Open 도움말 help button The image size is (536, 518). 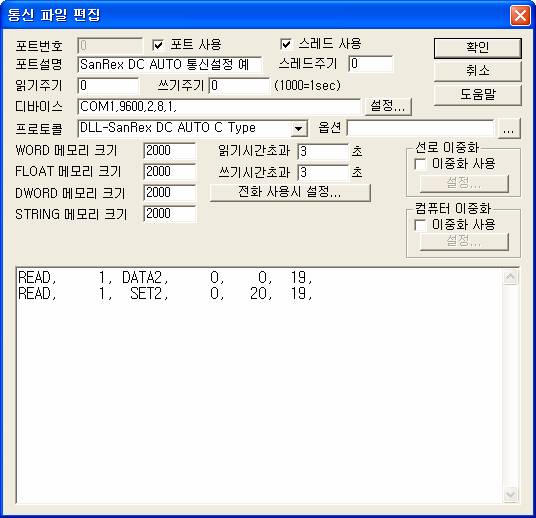coord(478,94)
